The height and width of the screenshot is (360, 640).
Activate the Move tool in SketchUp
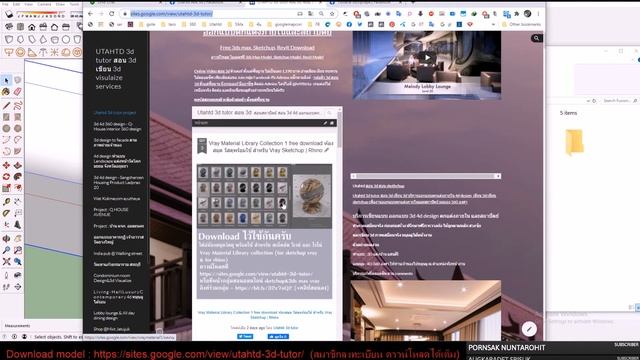[6, 165]
